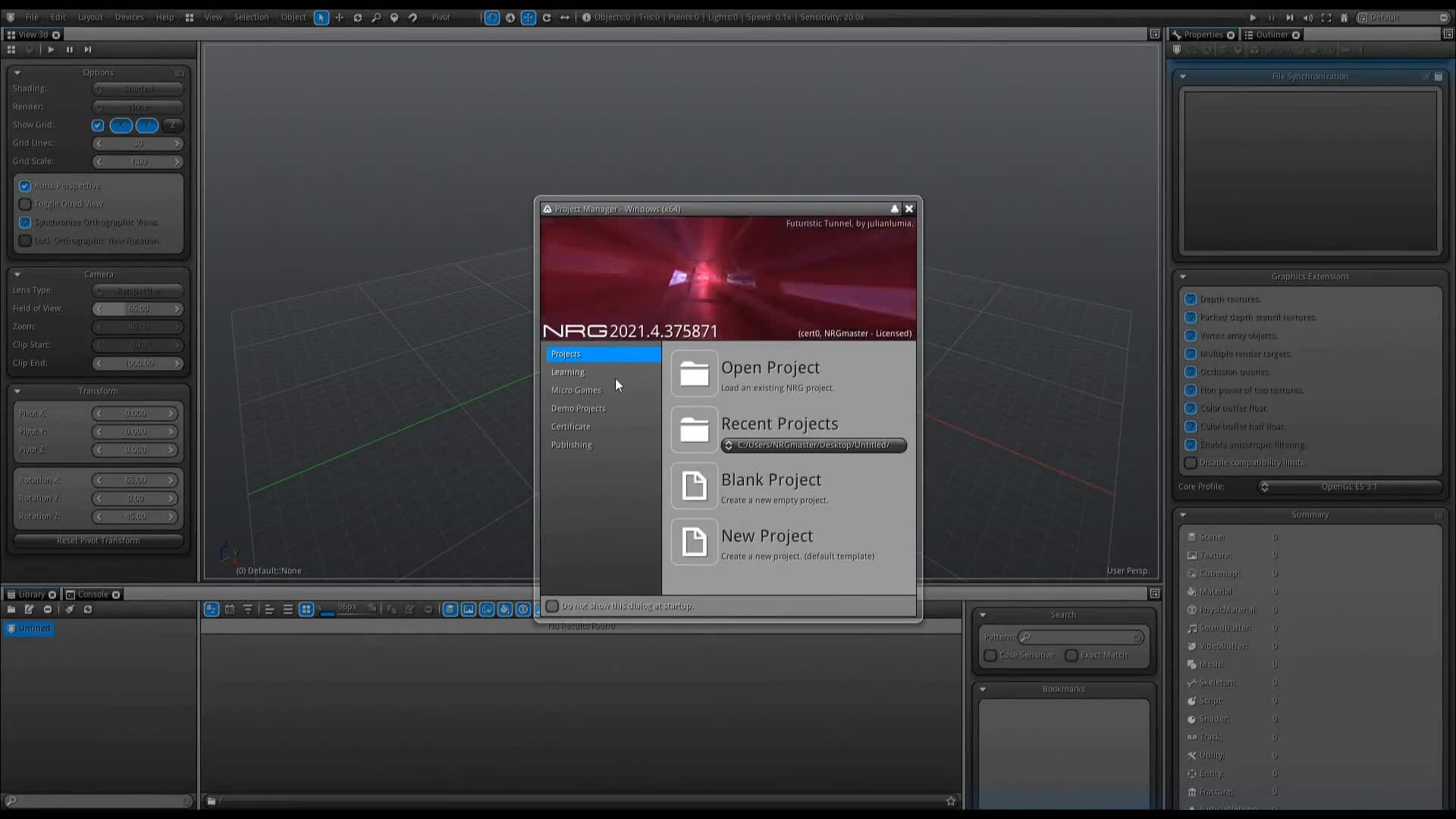Click the move tool crosshair icon
The height and width of the screenshot is (819, 1456).
point(339,17)
